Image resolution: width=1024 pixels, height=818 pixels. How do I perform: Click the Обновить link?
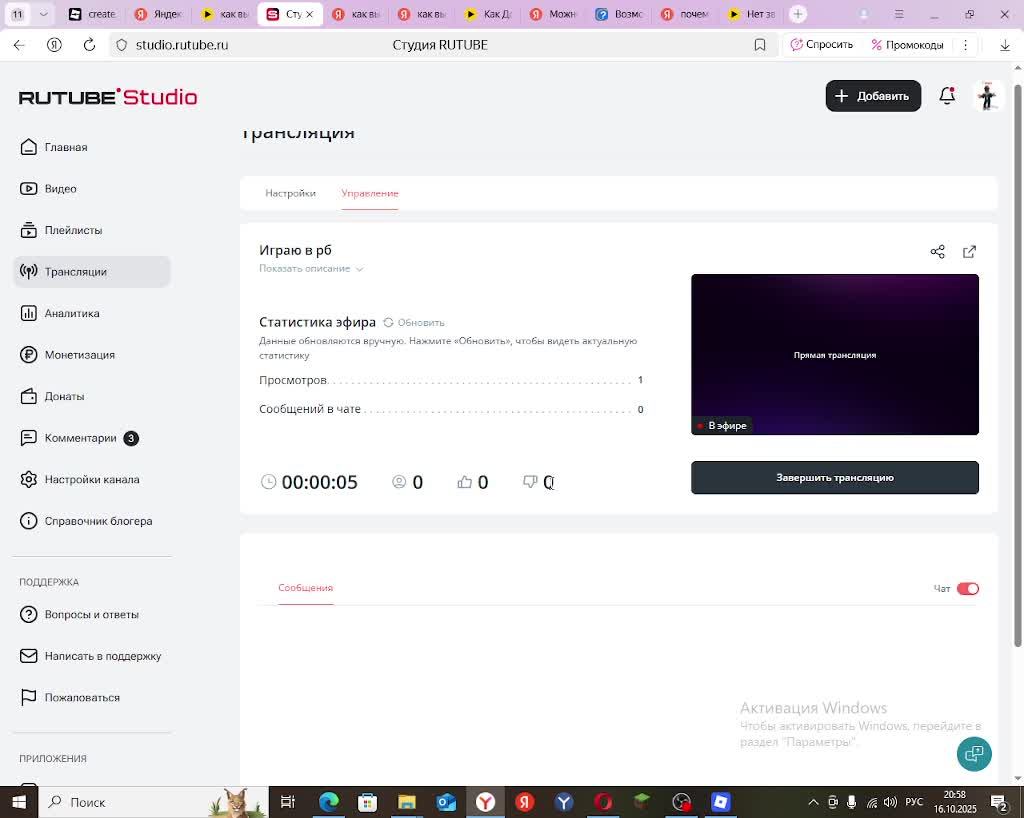tap(421, 322)
